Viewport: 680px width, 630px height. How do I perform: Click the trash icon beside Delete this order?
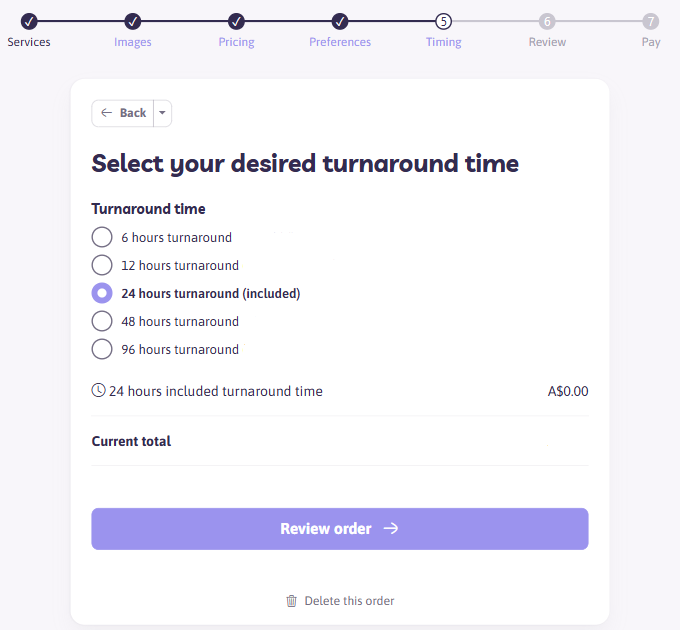click(x=291, y=601)
